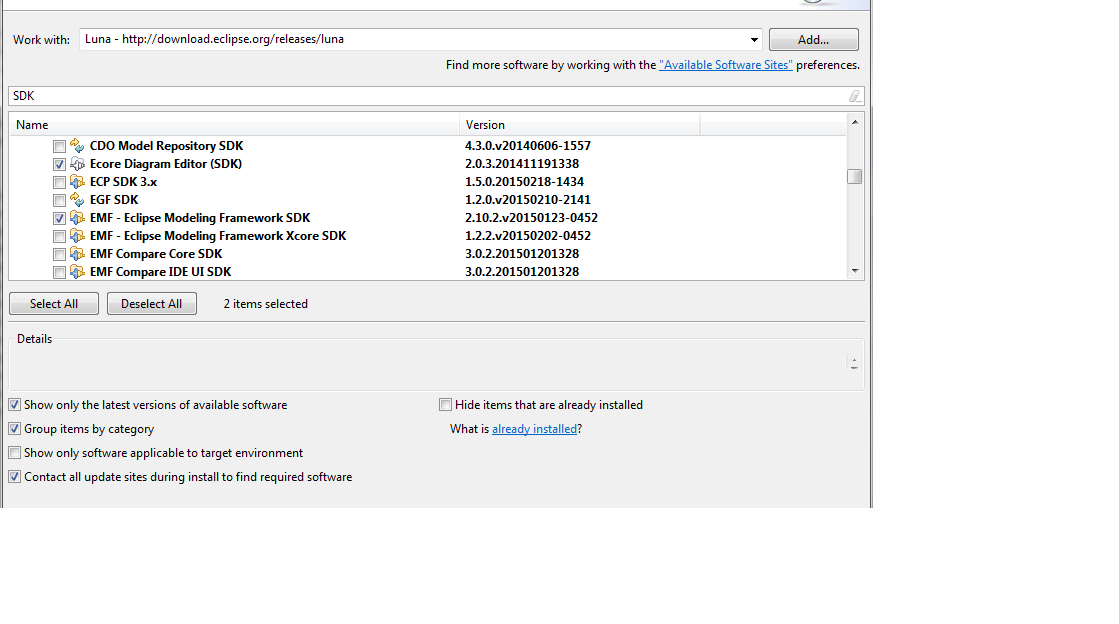Image resolution: width=1119 pixels, height=624 pixels.
Task: Click the ECP SDK 3.x feature icon
Action: coord(77,181)
